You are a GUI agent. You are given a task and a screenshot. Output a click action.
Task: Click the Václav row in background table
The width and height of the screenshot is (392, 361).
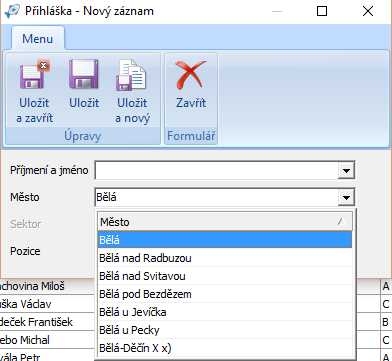[47, 304]
